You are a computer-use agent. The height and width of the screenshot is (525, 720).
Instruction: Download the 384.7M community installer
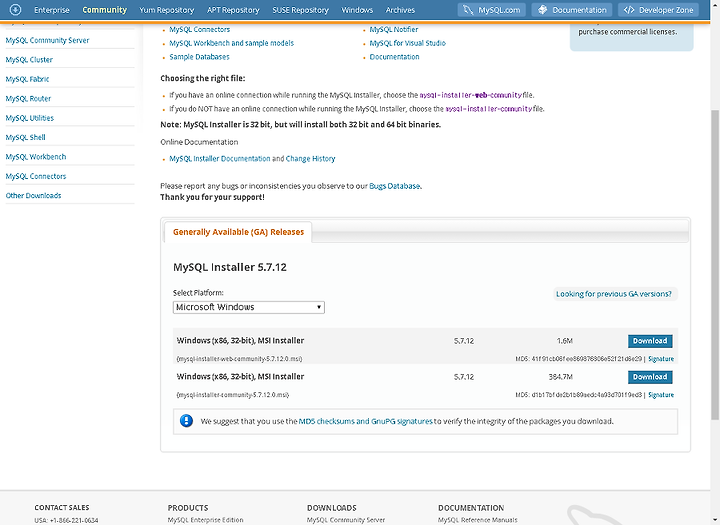coord(650,377)
